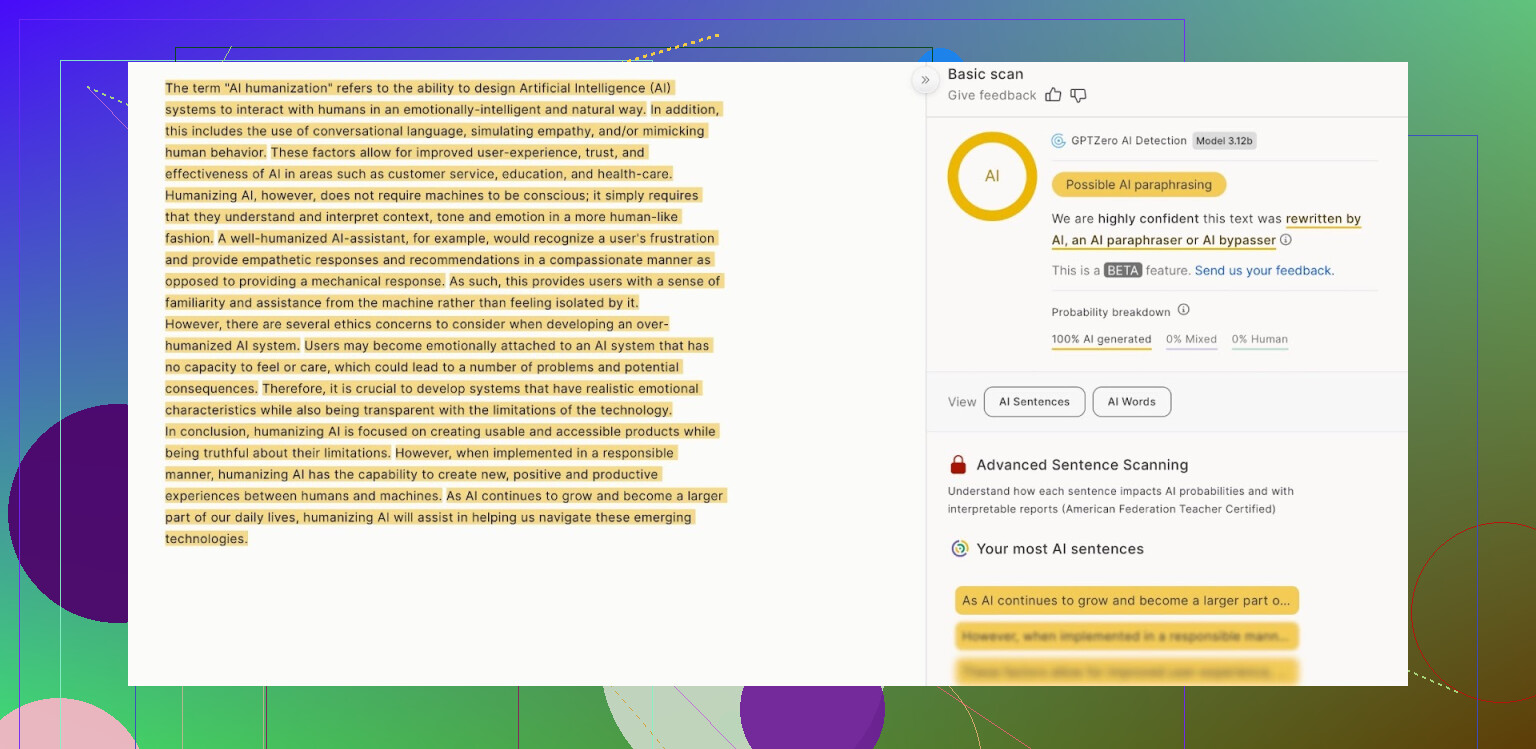The image size is (1536, 749).
Task: Select the 0% Mixed tab
Action: [x=1191, y=340]
